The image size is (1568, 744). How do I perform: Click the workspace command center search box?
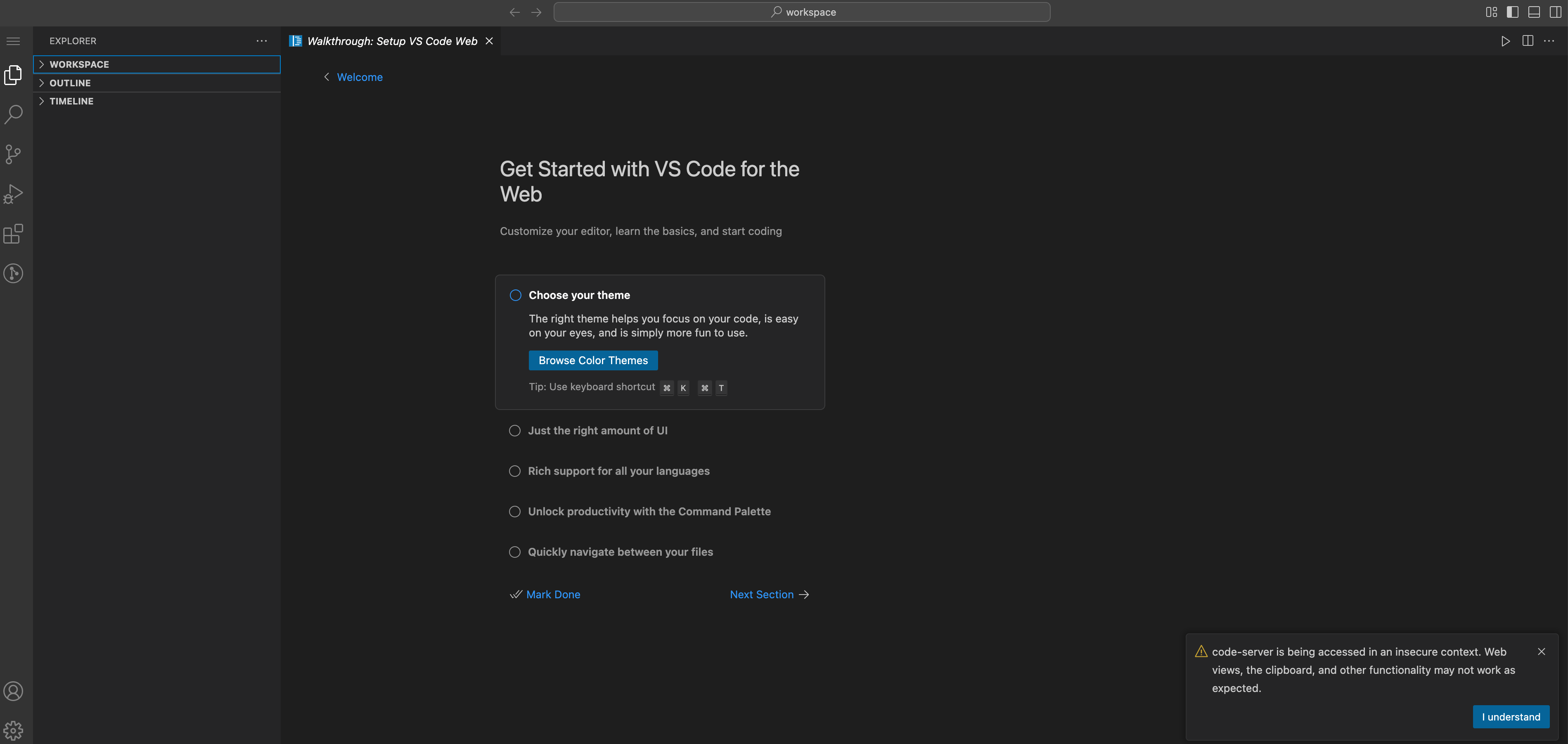tap(802, 12)
